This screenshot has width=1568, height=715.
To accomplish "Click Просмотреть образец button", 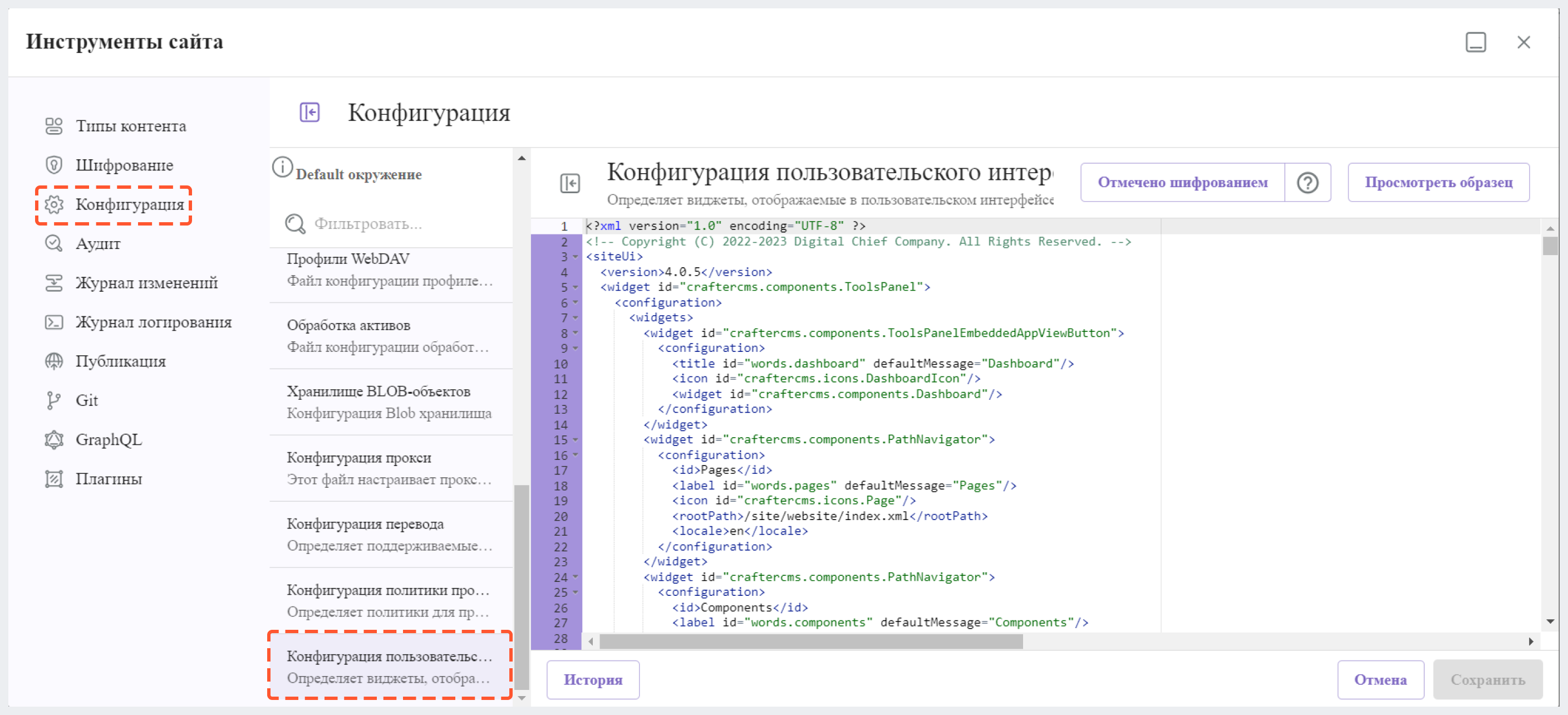I will click(1438, 183).
